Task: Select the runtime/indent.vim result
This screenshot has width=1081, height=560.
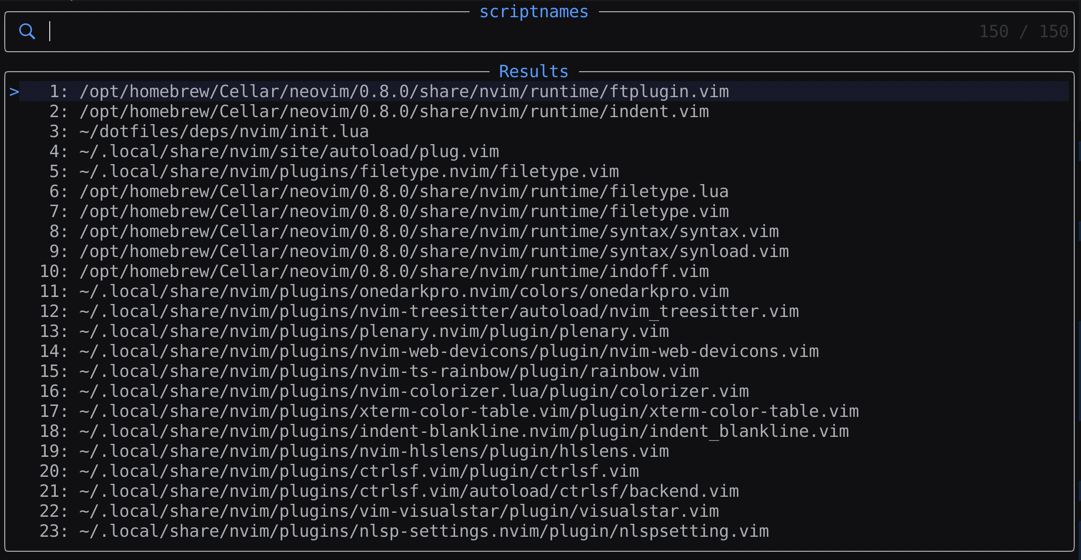Action: click(394, 111)
